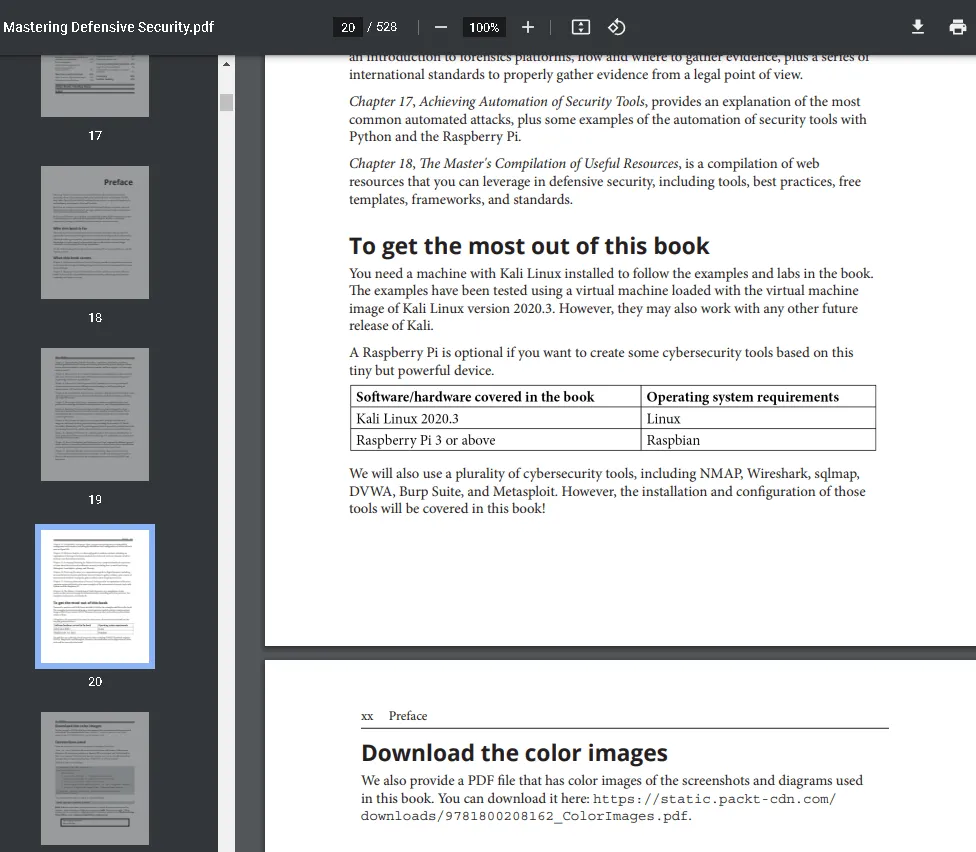Click the page number input field
976x852 pixels.
347,27
